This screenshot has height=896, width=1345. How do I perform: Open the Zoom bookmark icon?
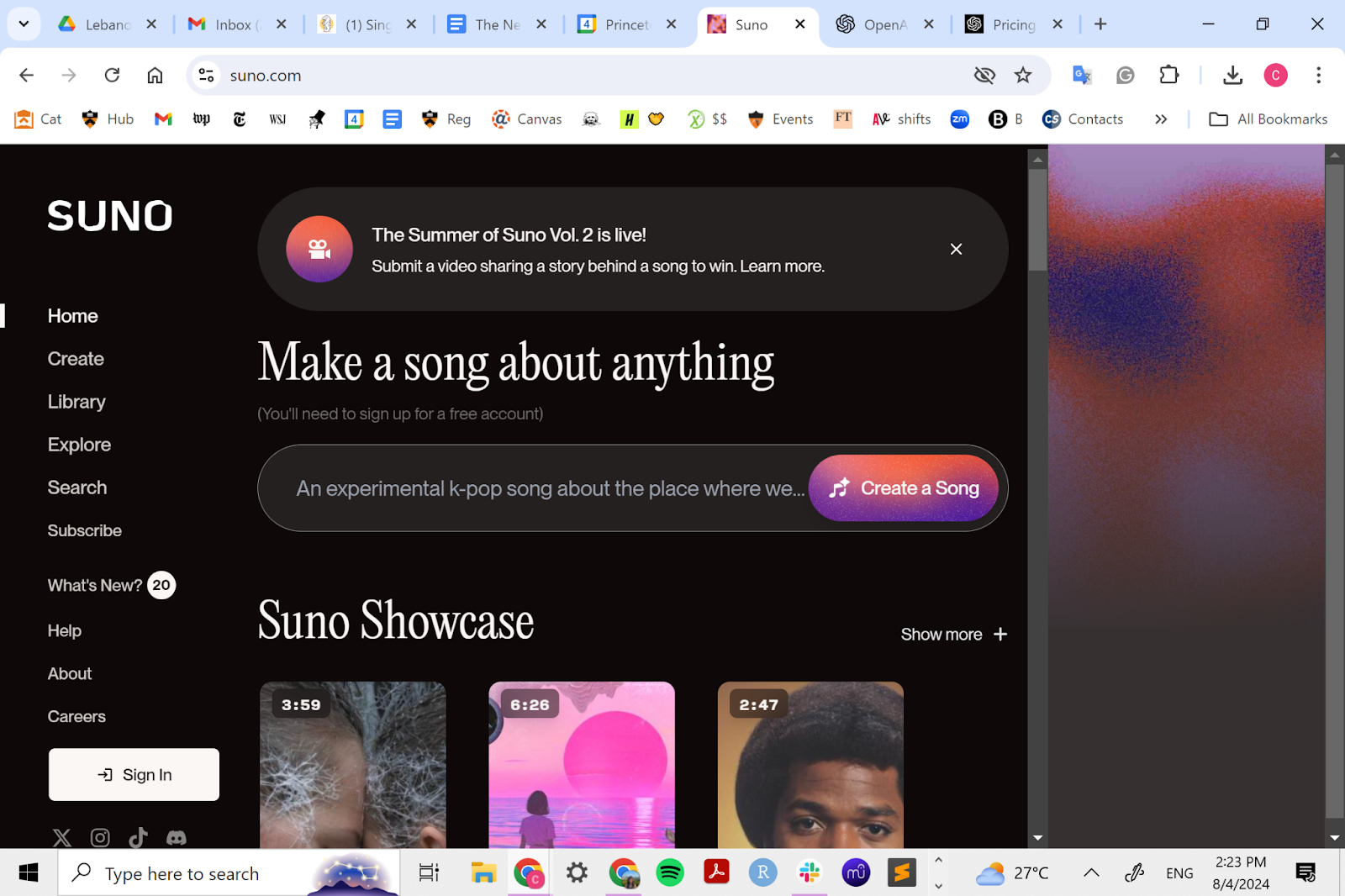[960, 119]
